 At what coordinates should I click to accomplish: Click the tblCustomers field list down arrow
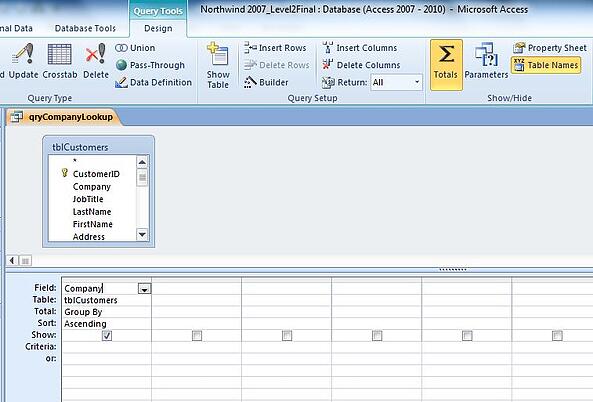142,234
